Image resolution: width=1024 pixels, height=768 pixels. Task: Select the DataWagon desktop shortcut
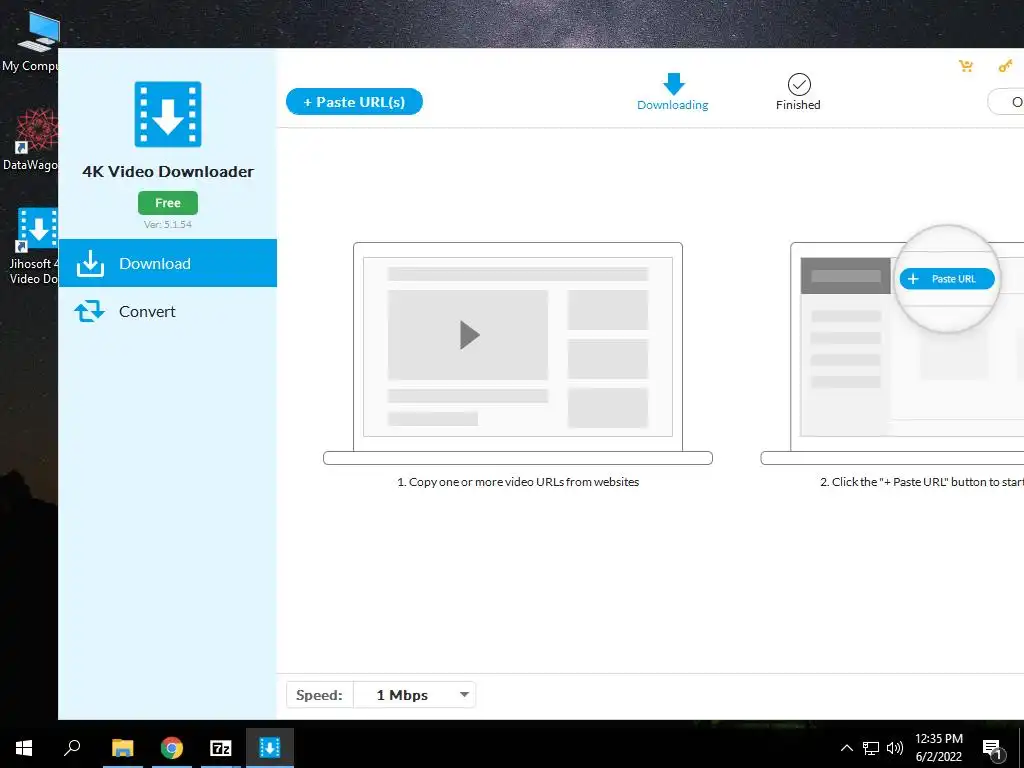[x=31, y=140]
